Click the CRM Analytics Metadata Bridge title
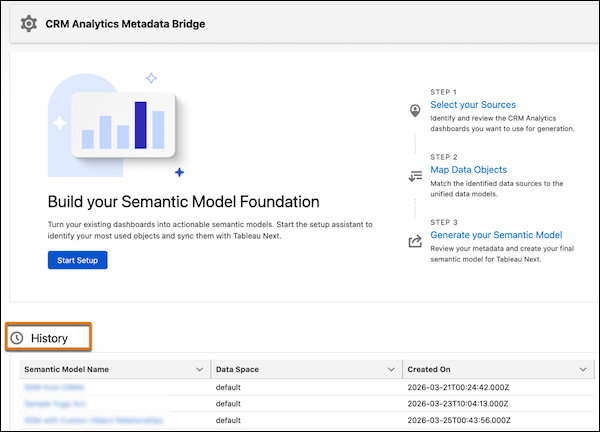Screen dimensions: 600x432 point(125,24)
